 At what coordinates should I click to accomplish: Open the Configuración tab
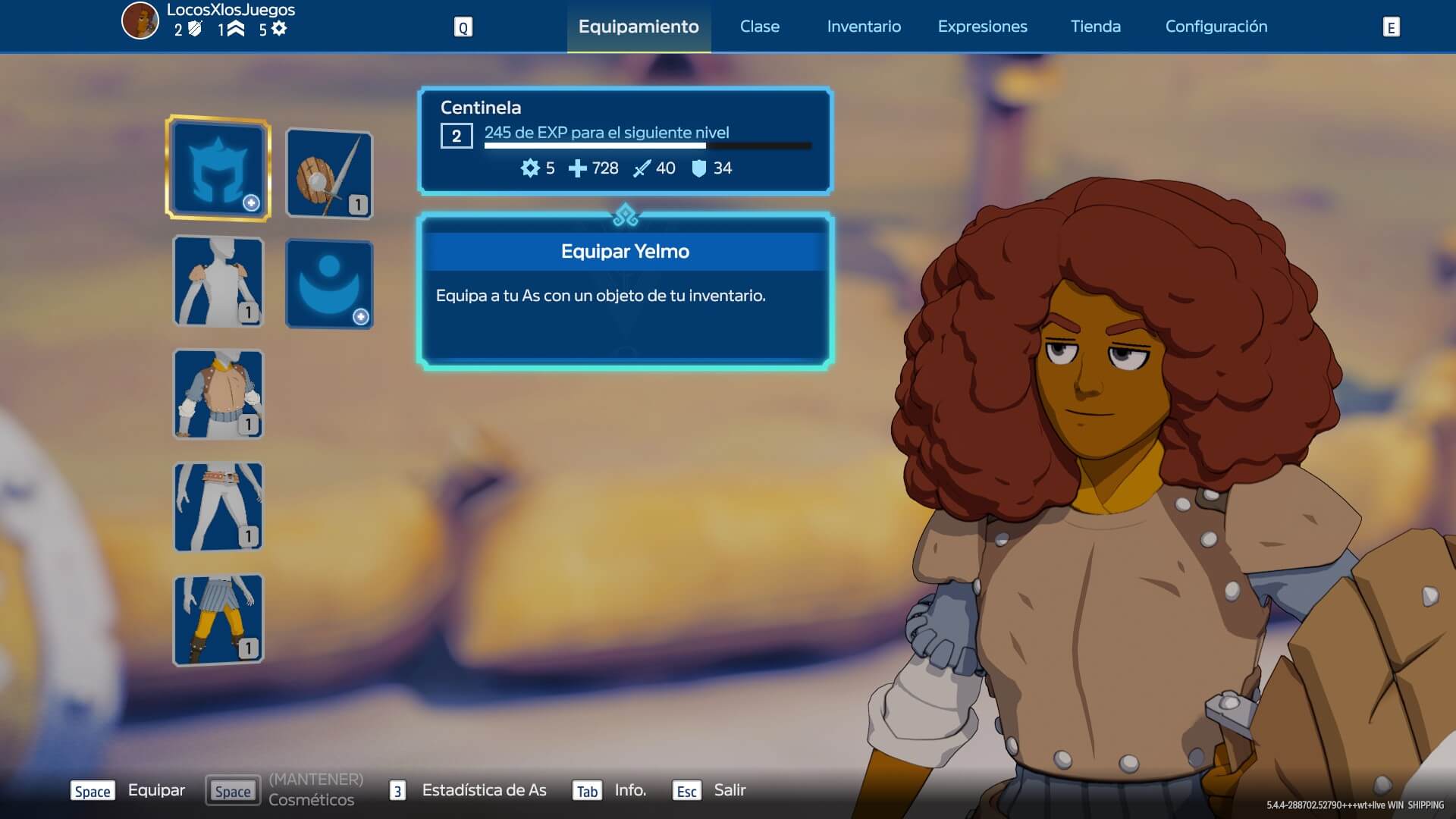pos(1216,27)
